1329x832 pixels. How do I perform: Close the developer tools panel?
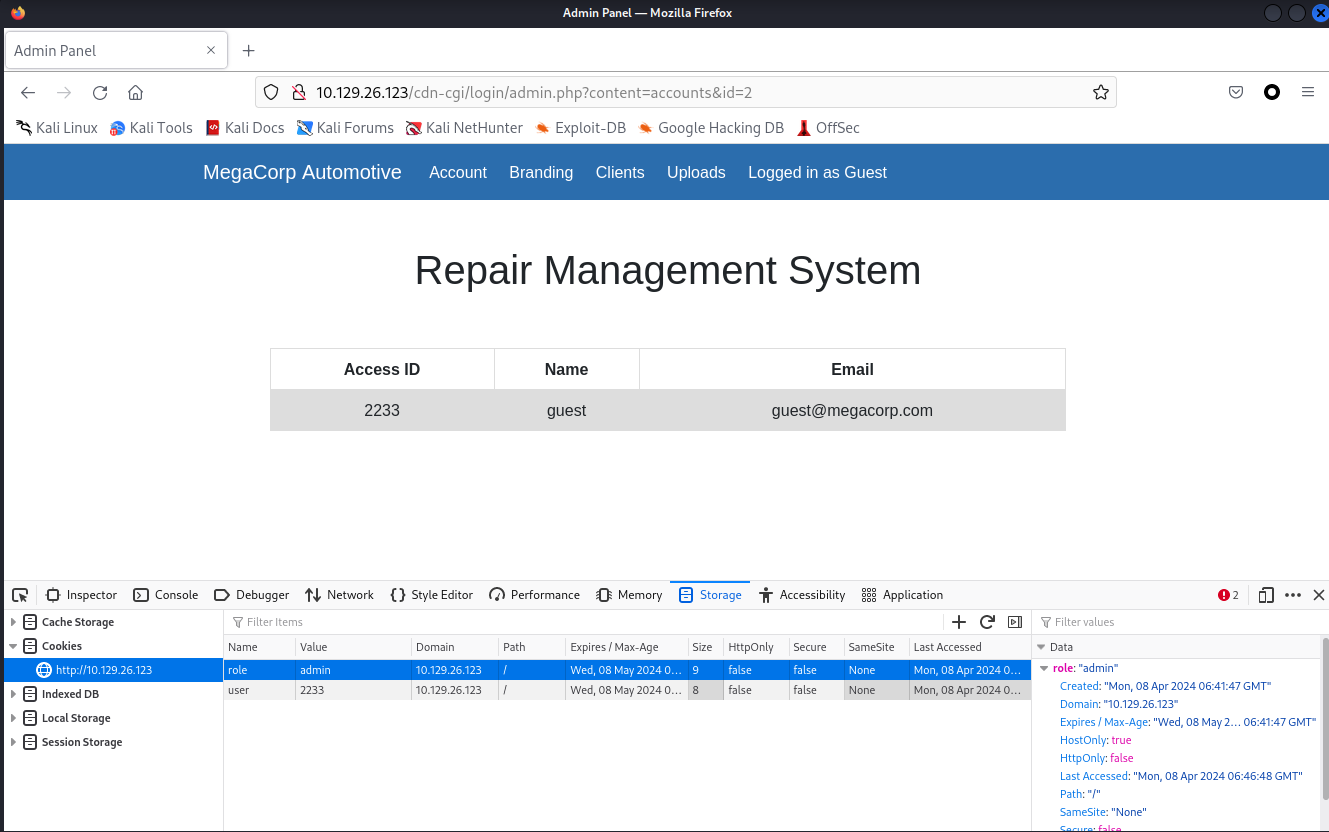click(x=1319, y=595)
